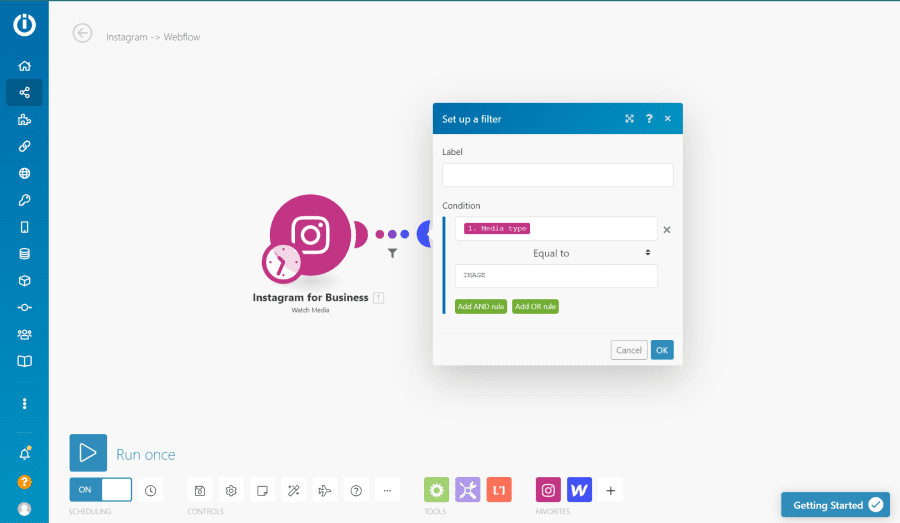Open the Keys icon in the sidebar
Screen dimensions: 900x523
24,200
